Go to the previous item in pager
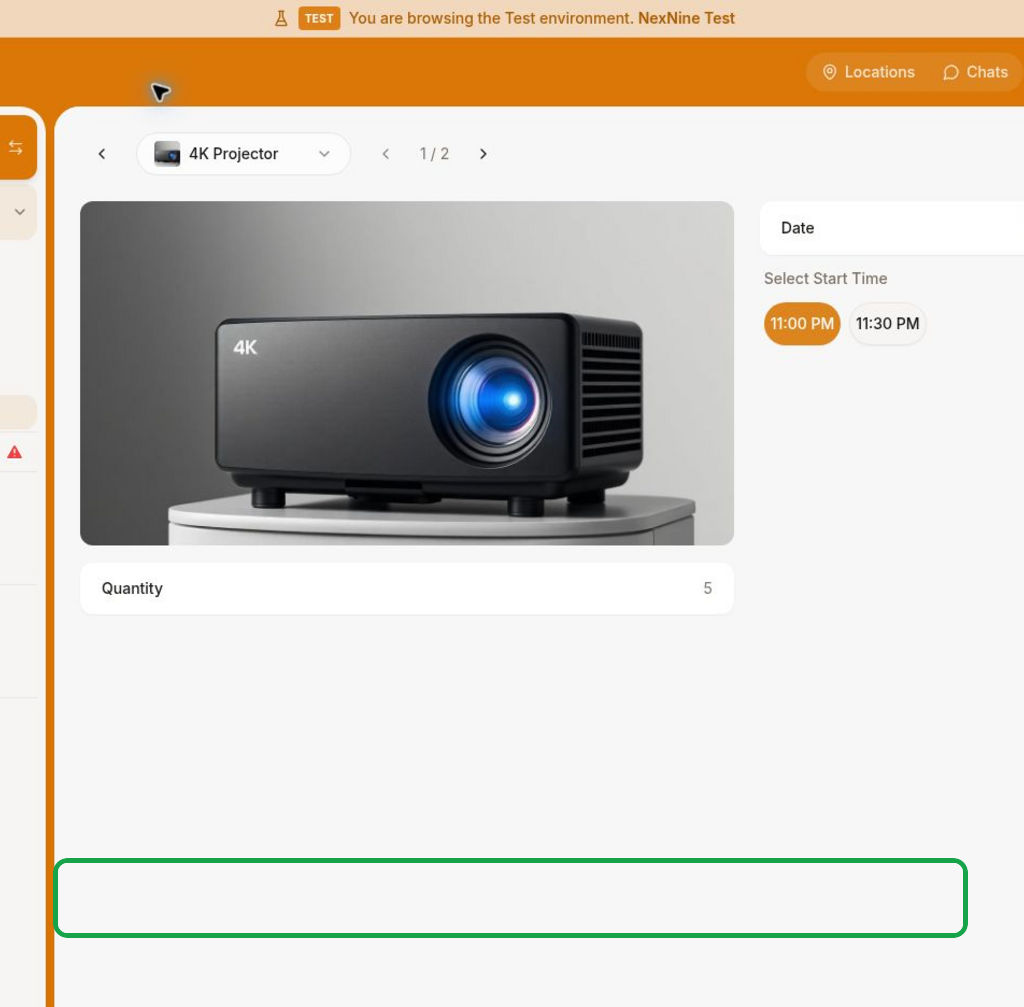1024x1007 pixels. tap(386, 154)
